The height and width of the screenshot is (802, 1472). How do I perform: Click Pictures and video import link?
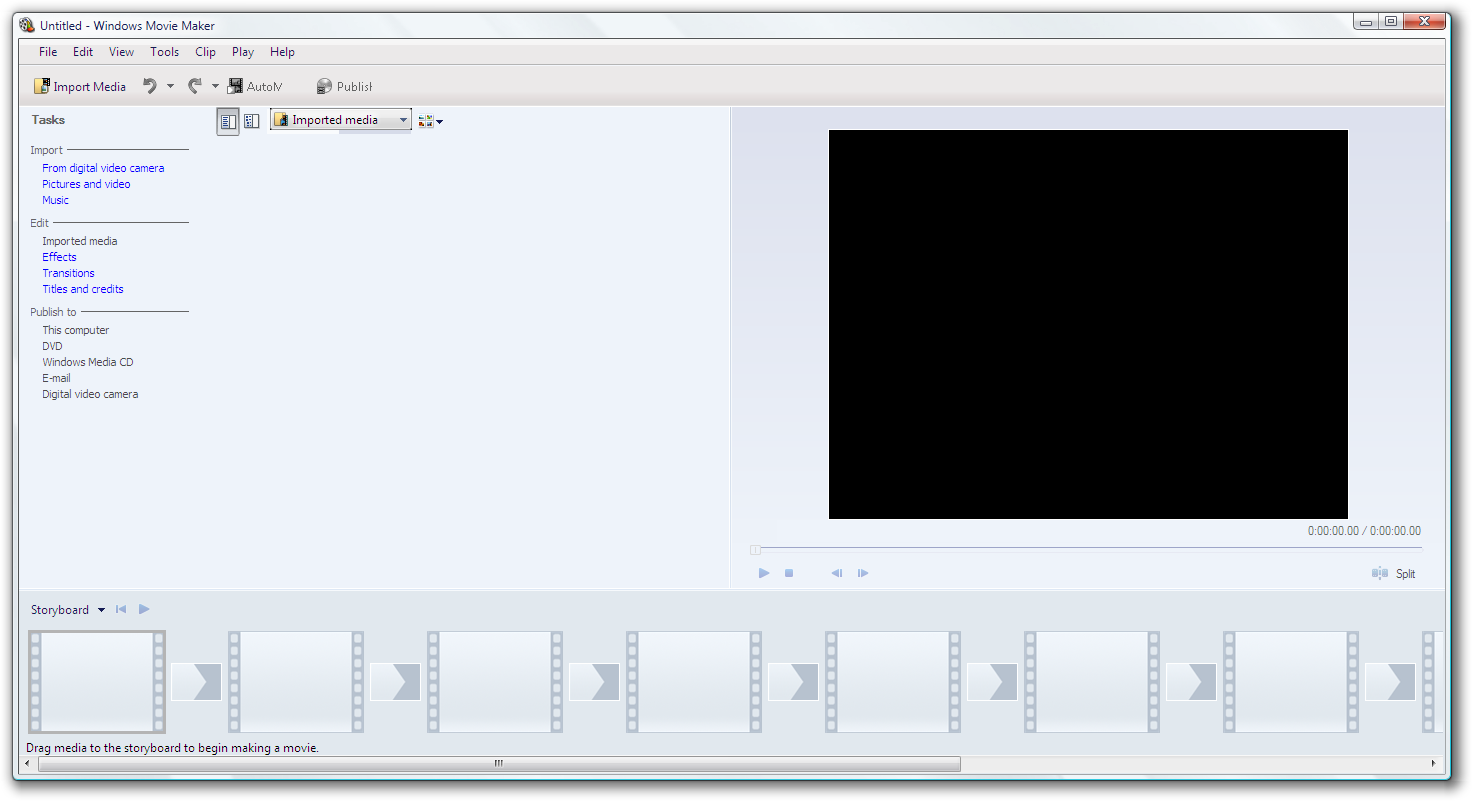click(86, 184)
